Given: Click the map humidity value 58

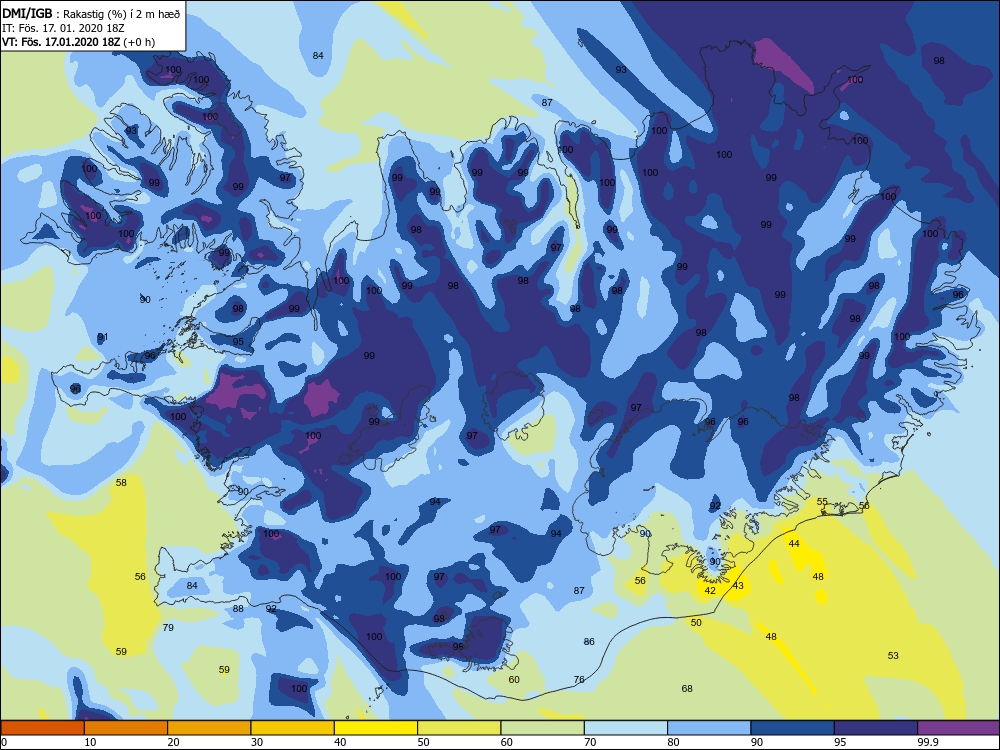Looking at the screenshot, I should coord(121,483).
